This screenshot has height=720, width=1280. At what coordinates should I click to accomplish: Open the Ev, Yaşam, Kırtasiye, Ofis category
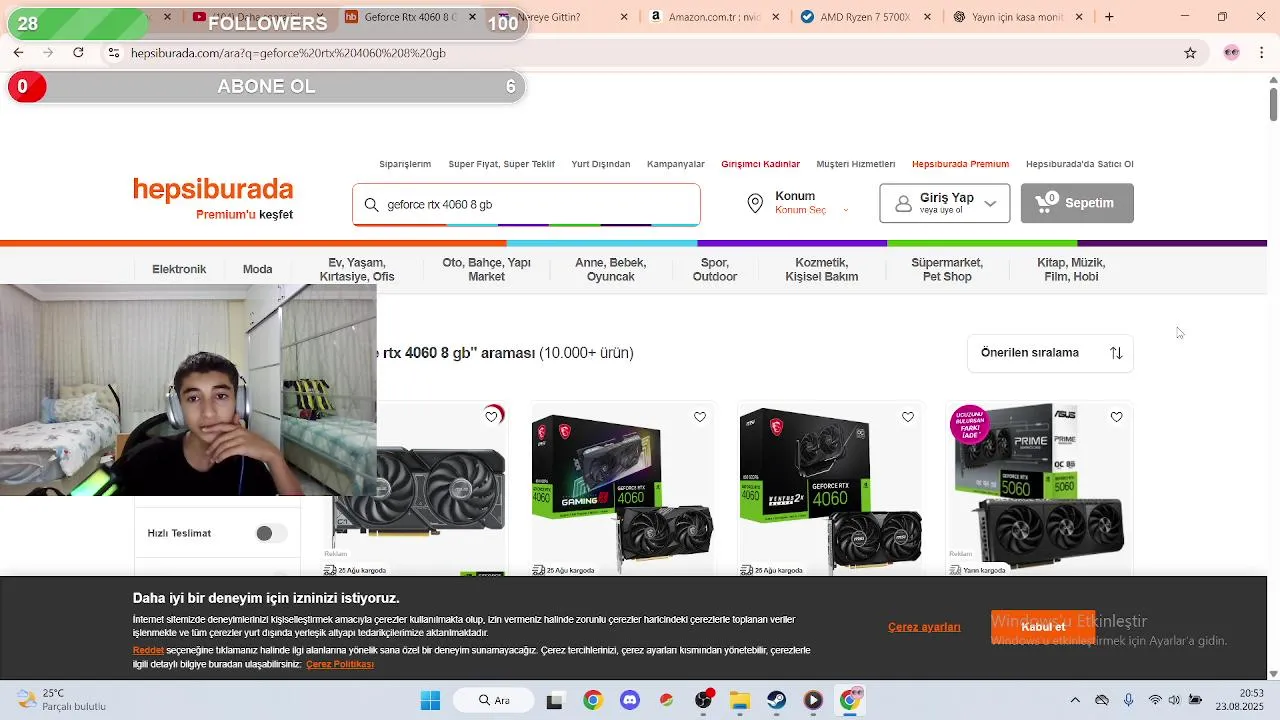pos(357,270)
